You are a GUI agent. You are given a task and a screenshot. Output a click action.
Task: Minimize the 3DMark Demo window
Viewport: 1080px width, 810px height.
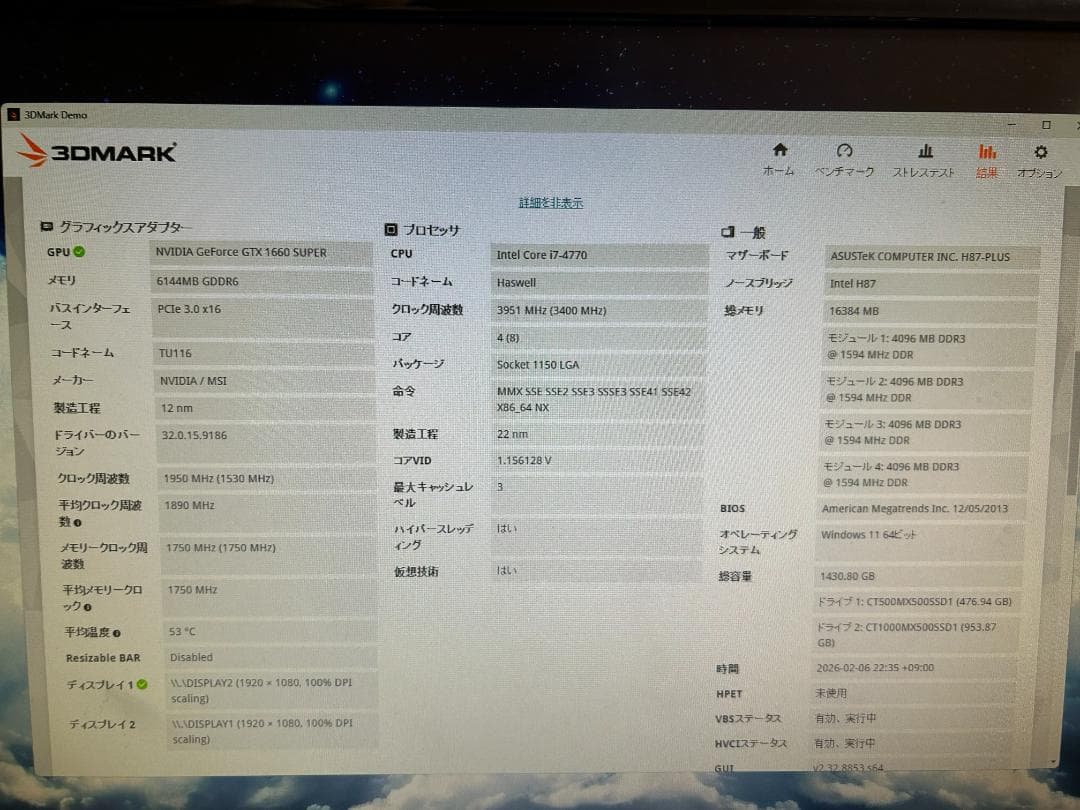click(x=1012, y=124)
